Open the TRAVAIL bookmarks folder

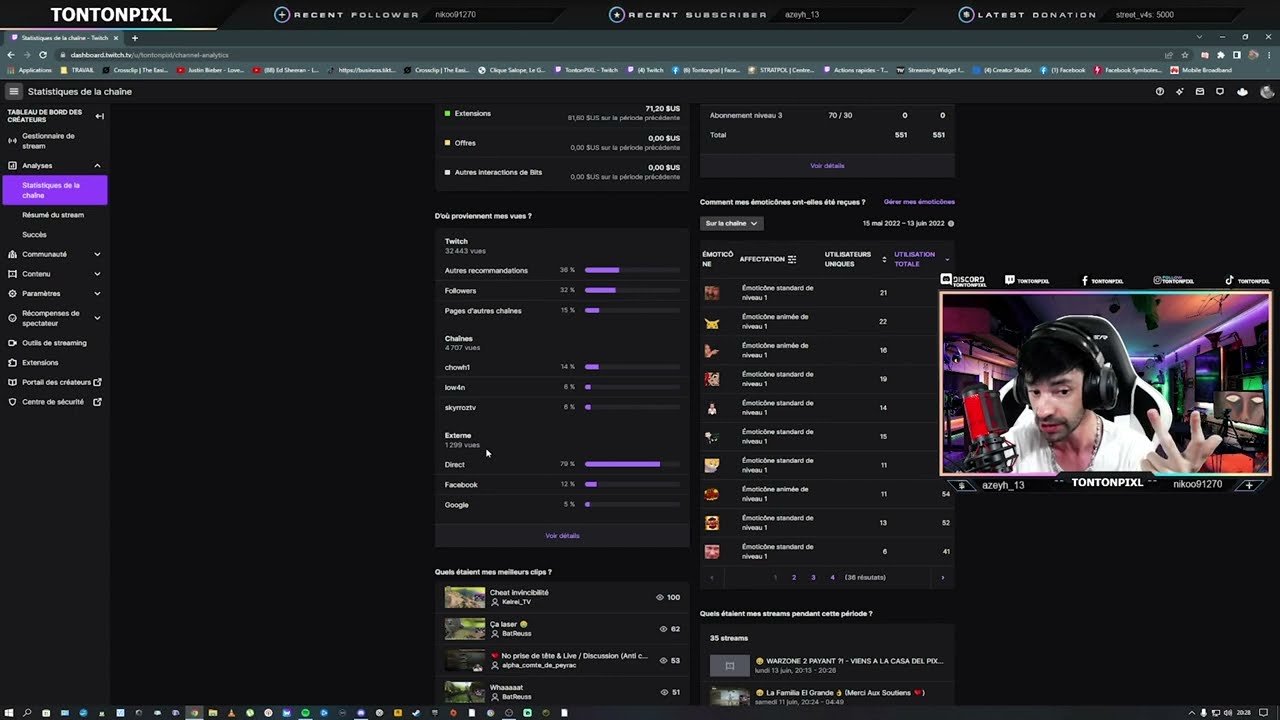[77, 70]
